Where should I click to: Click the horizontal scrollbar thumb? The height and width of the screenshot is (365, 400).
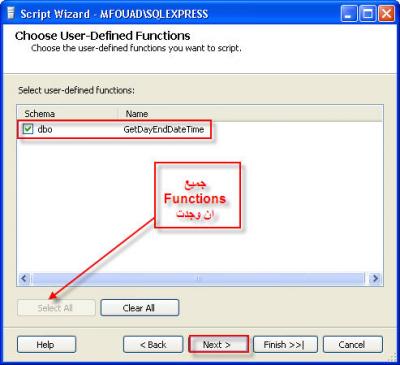tap(198, 278)
